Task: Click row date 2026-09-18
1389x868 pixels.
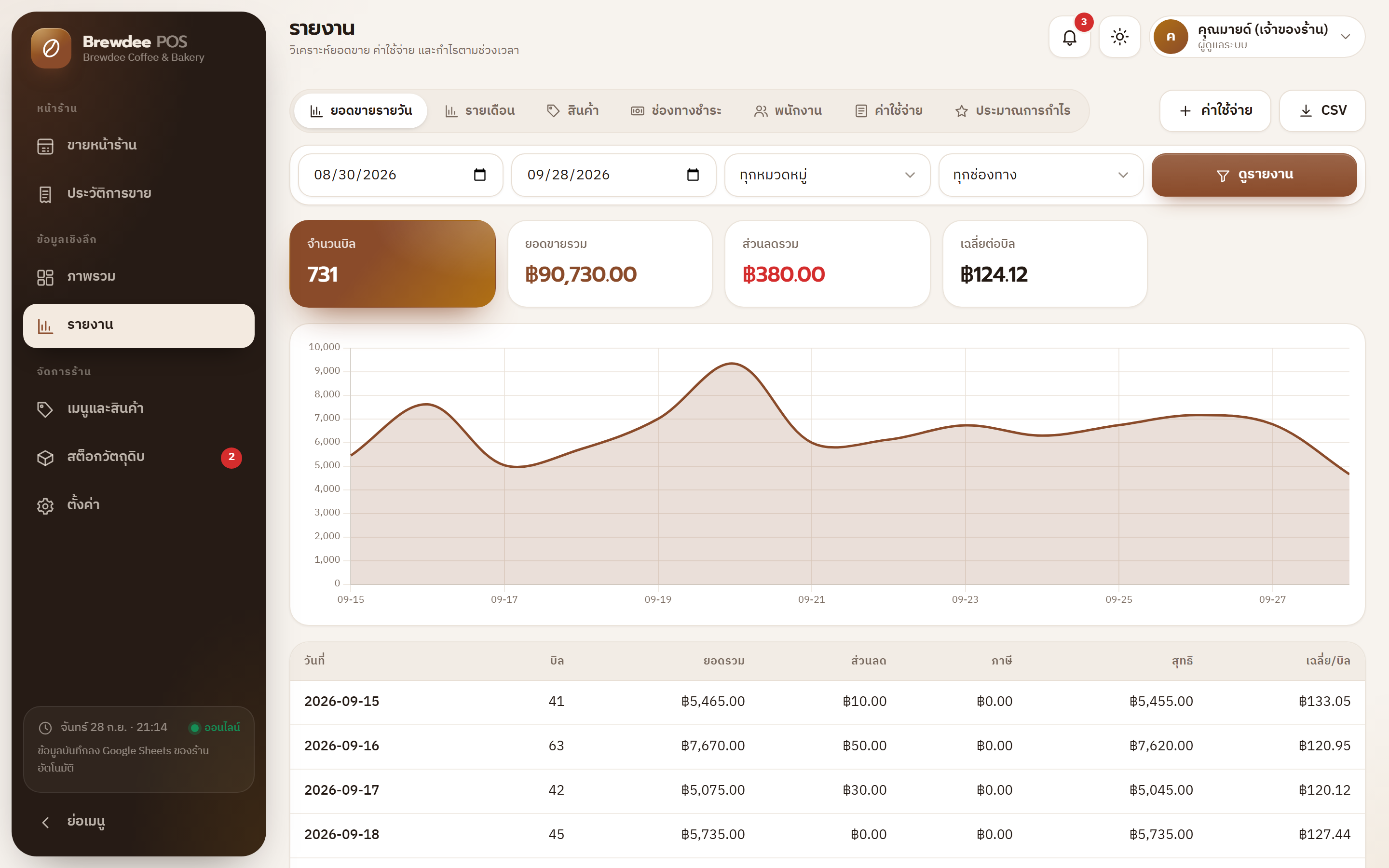Action: pyautogui.click(x=341, y=835)
